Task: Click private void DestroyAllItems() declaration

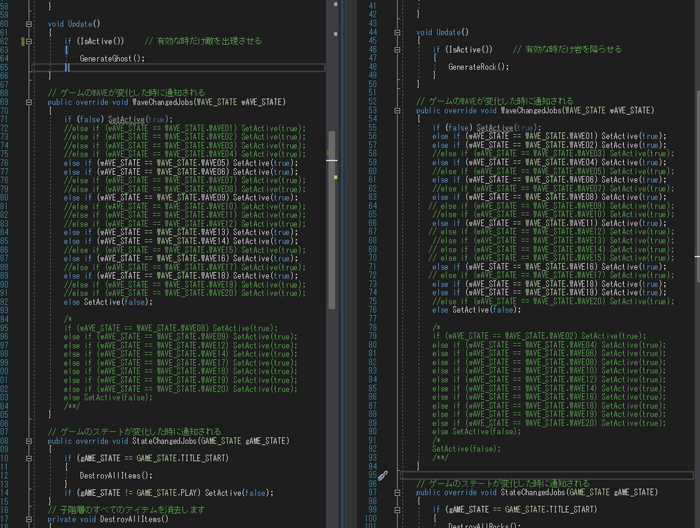Action: pos(108,519)
